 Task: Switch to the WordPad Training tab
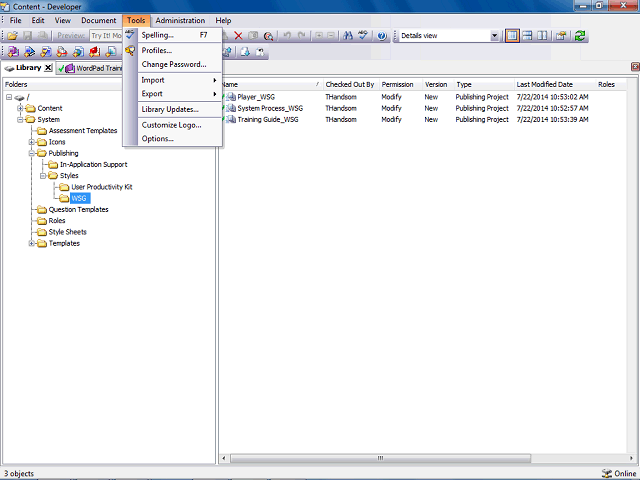[x=90, y=68]
